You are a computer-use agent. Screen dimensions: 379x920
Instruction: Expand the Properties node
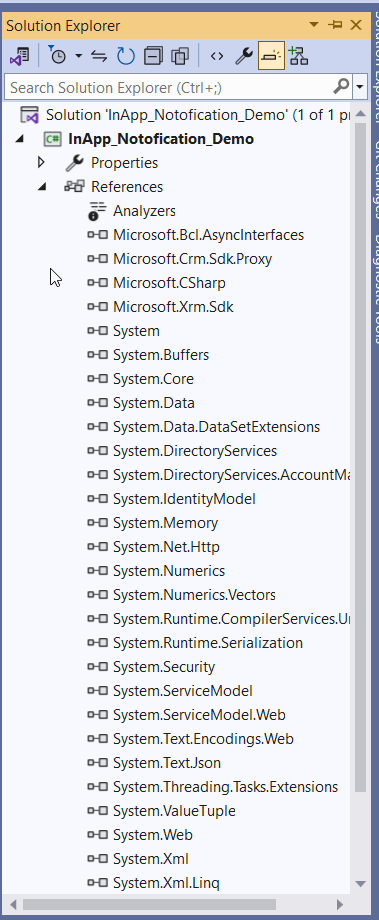(41, 162)
